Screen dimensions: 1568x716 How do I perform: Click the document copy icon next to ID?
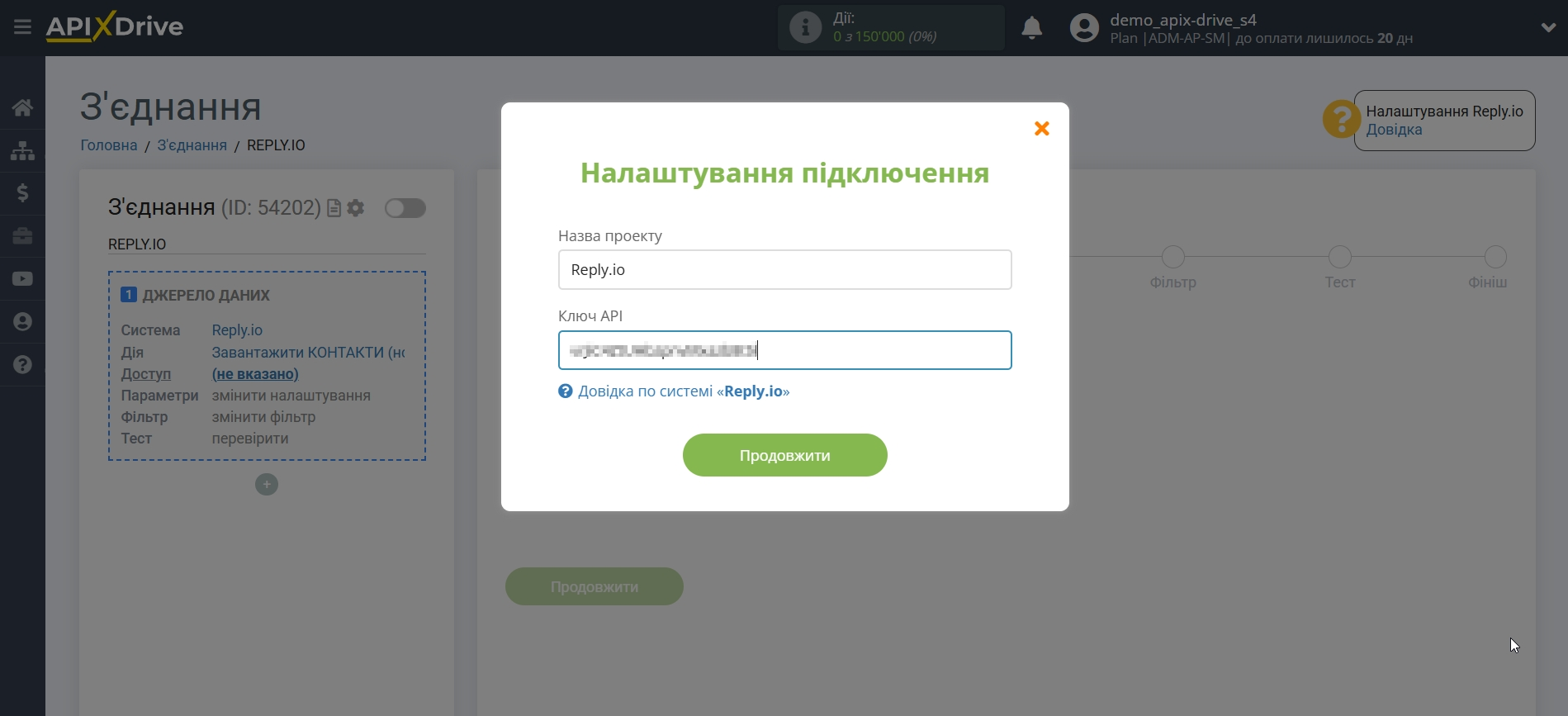click(x=334, y=208)
